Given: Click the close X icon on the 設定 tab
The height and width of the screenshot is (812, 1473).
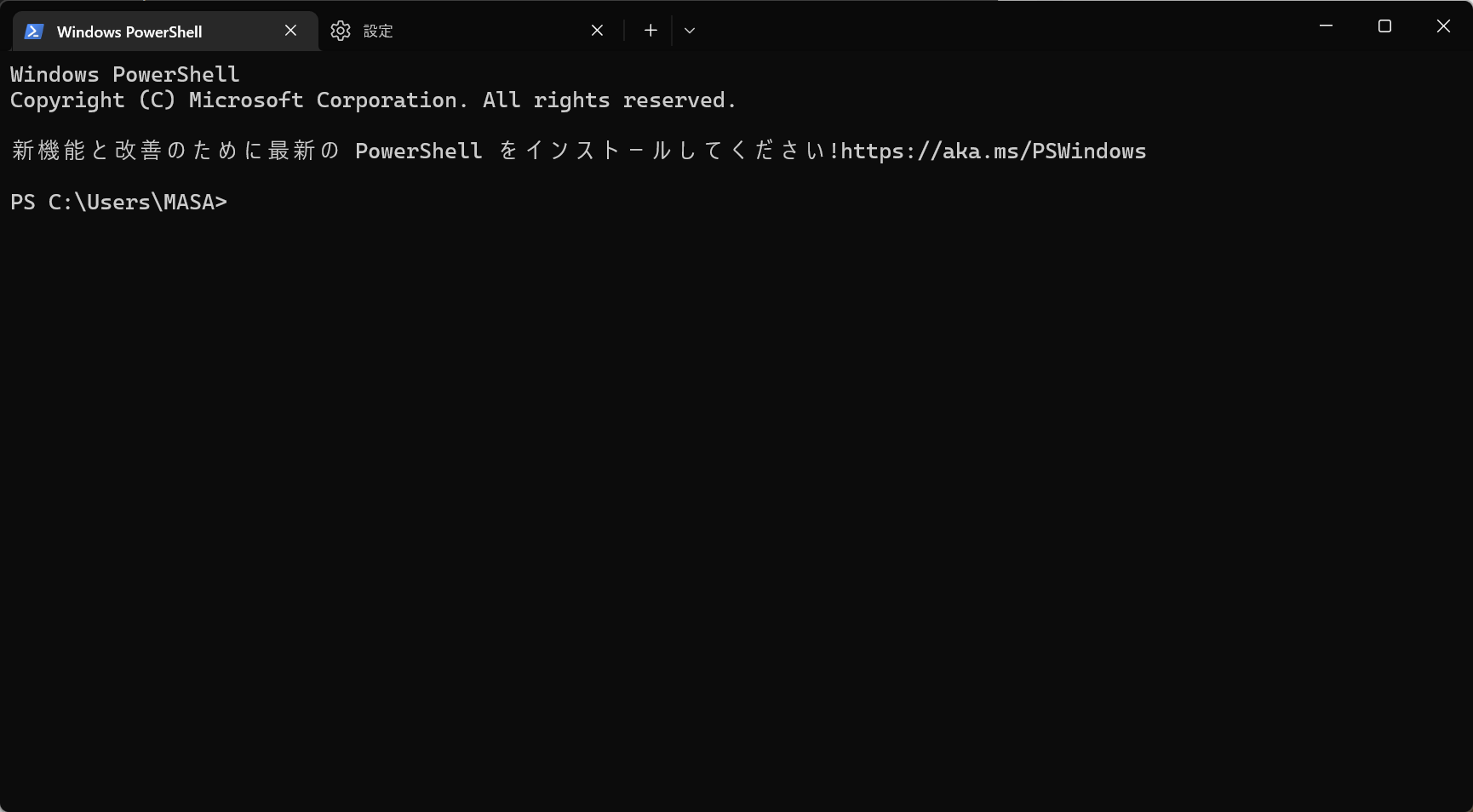Looking at the screenshot, I should tap(596, 30).
